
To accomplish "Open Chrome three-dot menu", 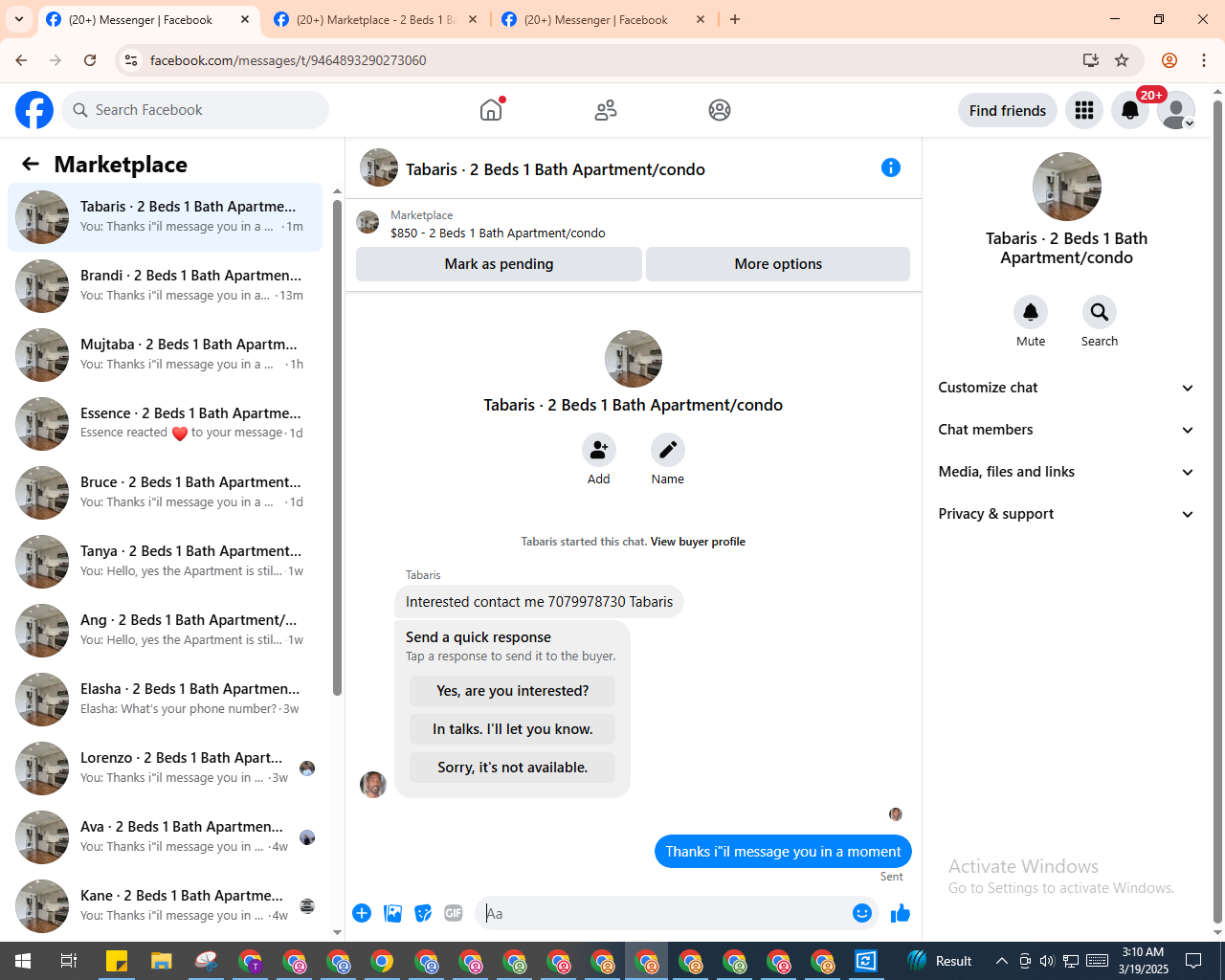I will click(1204, 60).
